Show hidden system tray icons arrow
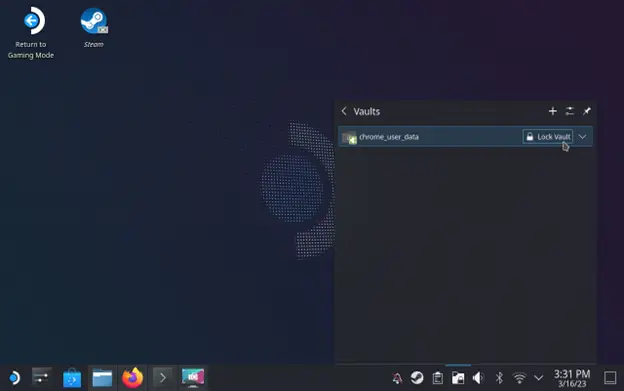The image size is (624, 391). (538, 377)
